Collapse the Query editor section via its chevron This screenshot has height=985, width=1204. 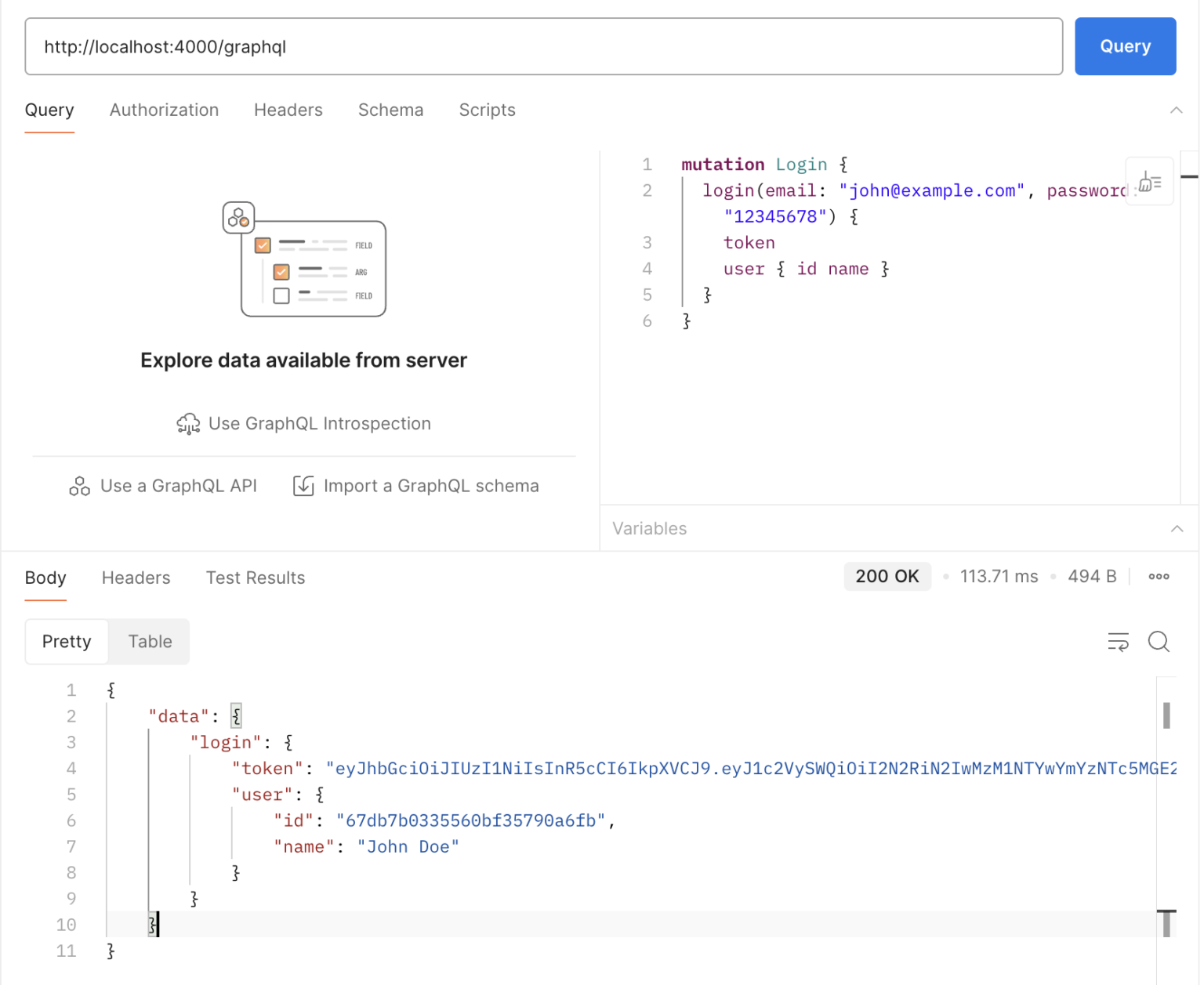point(1177,110)
